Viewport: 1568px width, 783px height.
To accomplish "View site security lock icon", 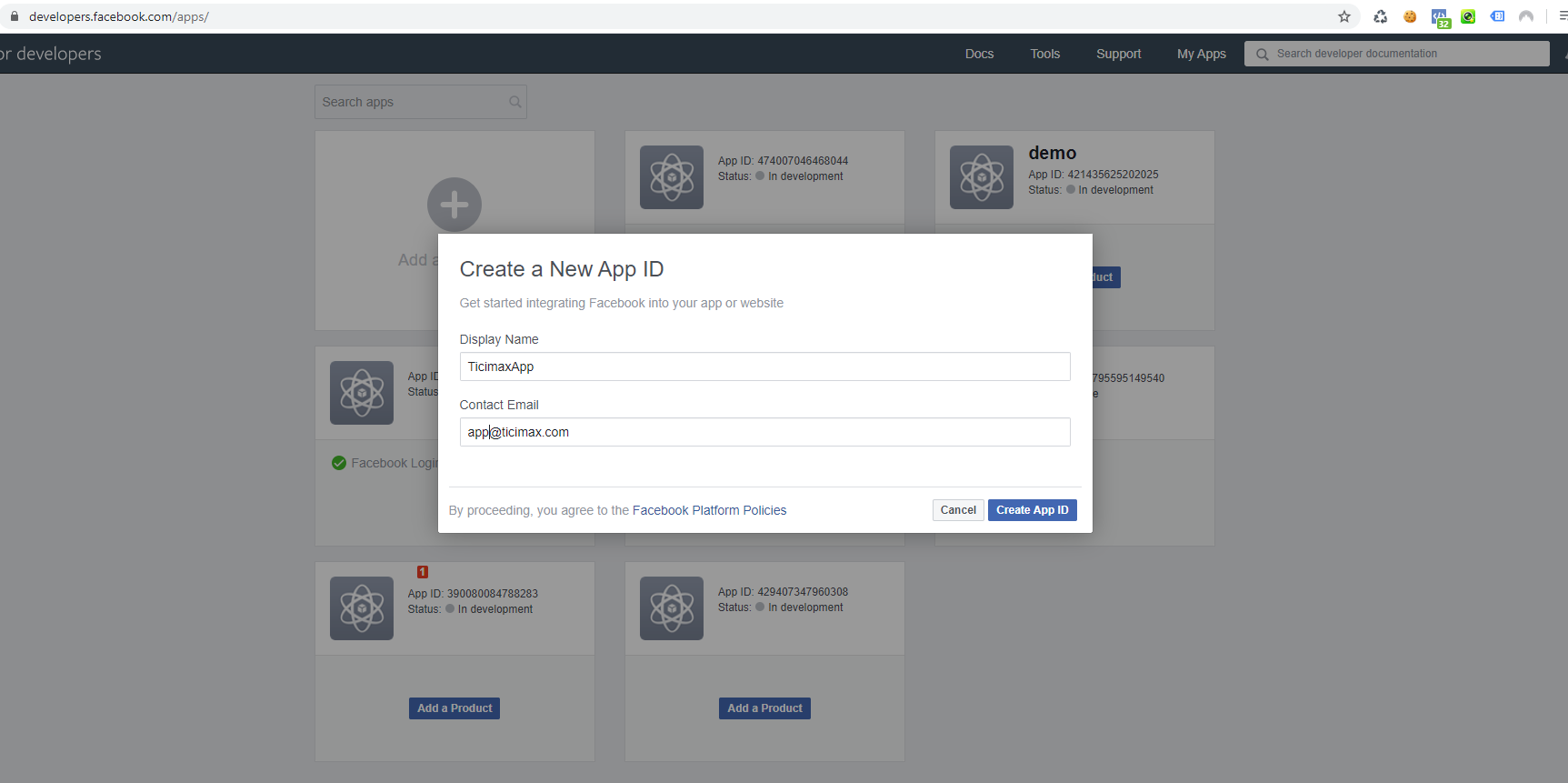I will (14, 16).
